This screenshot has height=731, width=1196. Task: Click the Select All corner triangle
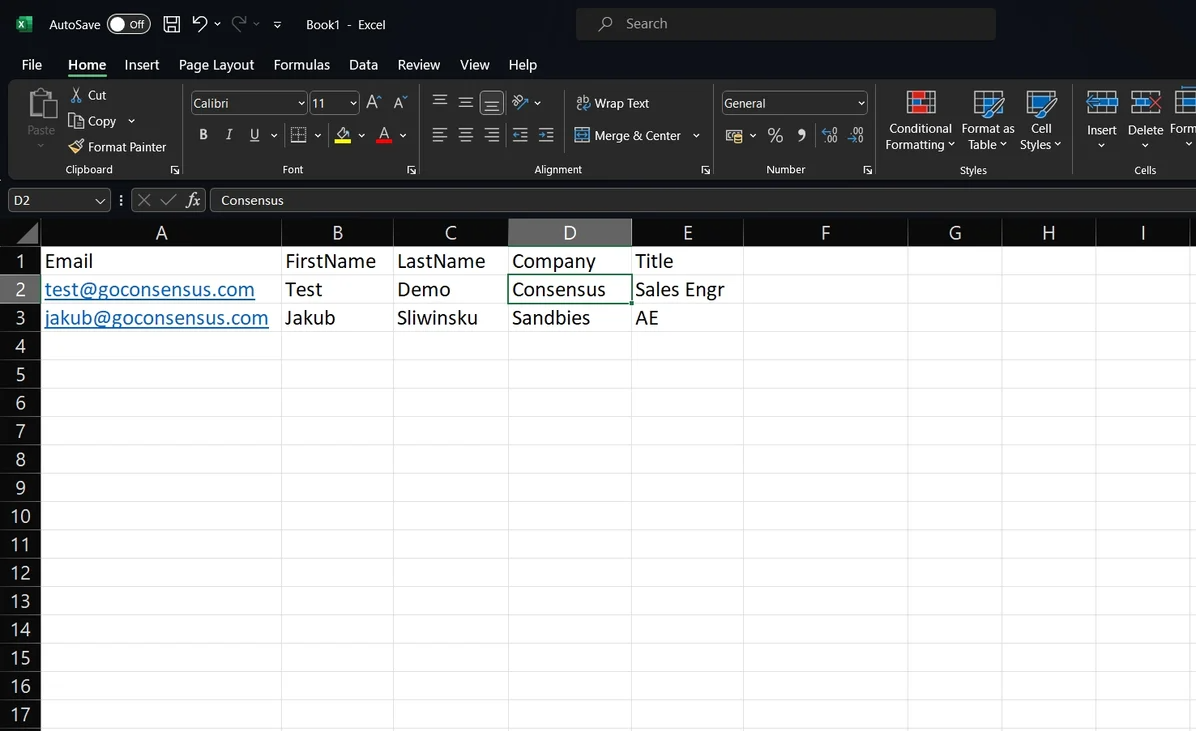[x=27, y=233]
